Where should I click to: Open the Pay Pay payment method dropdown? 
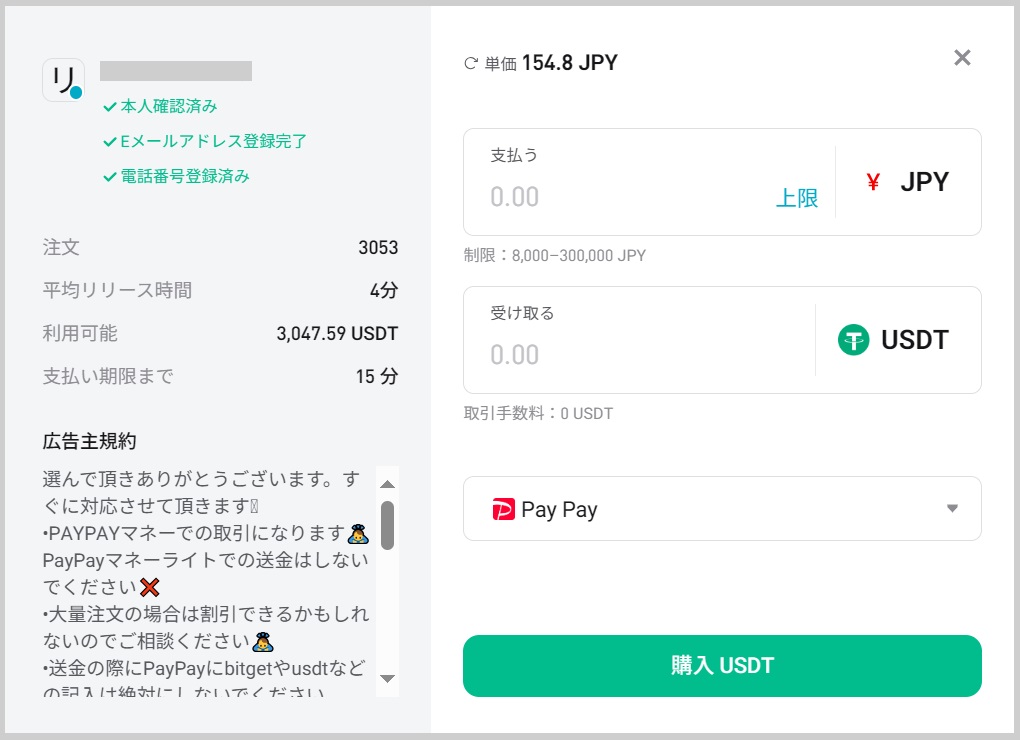[x=720, y=509]
